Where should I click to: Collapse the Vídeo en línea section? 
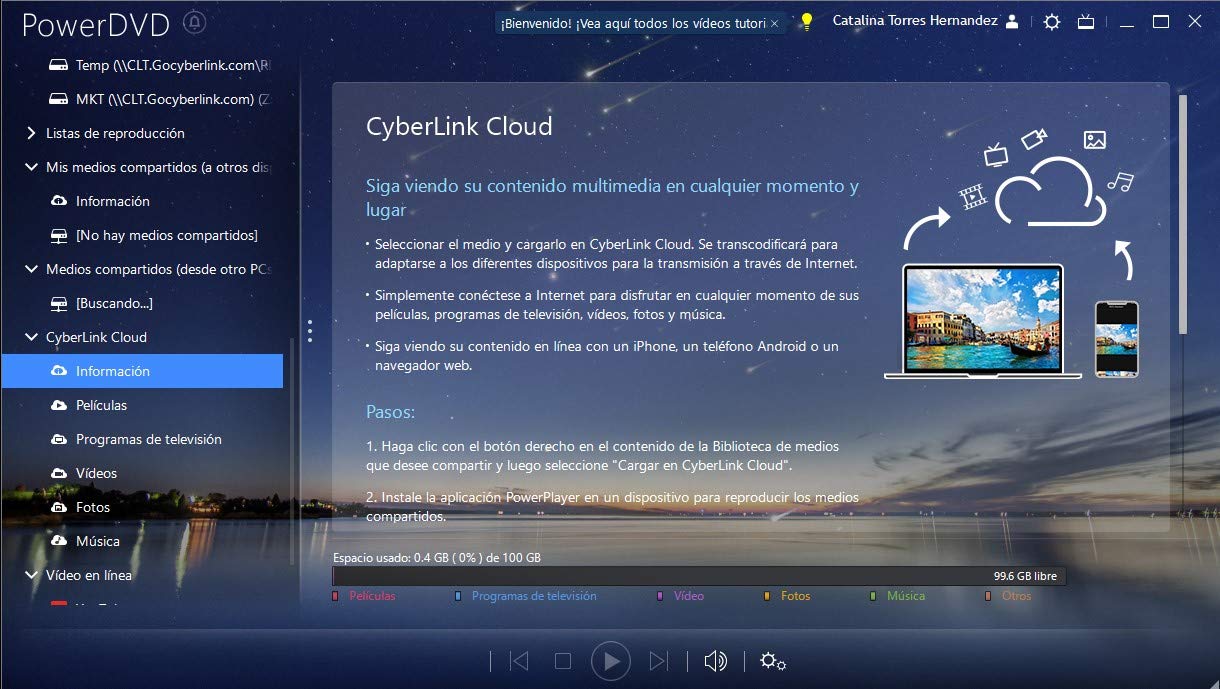tap(31, 575)
